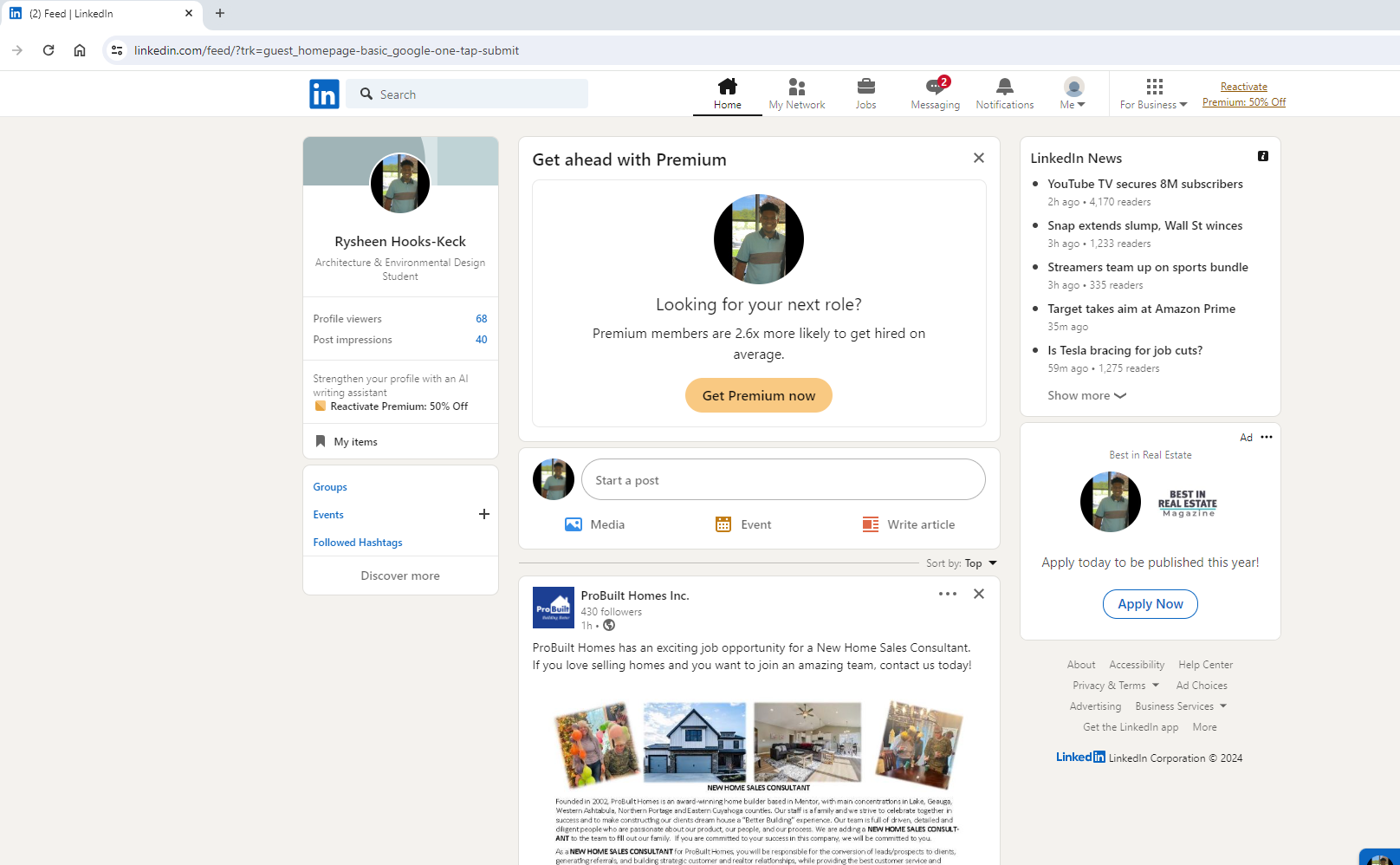Open Help Center footer link
The height and width of the screenshot is (865, 1400).
pos(1205,665)
